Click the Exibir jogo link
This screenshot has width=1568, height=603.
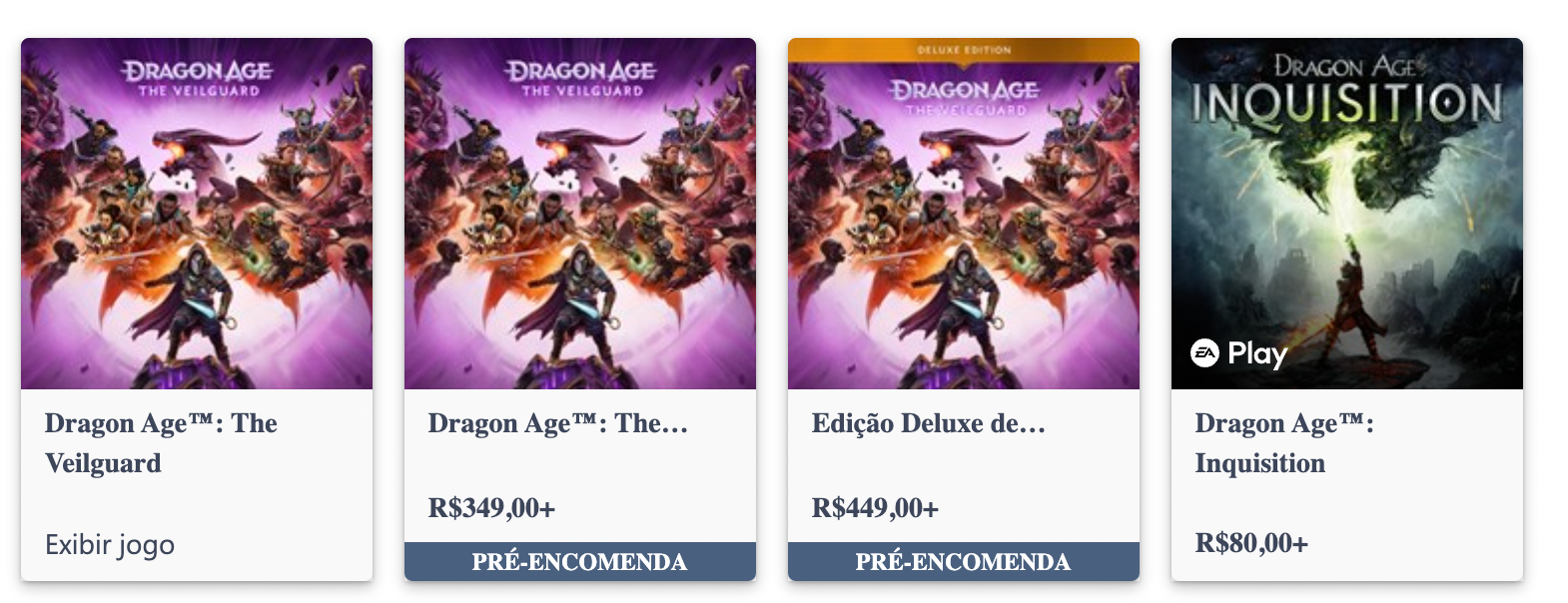110,545
